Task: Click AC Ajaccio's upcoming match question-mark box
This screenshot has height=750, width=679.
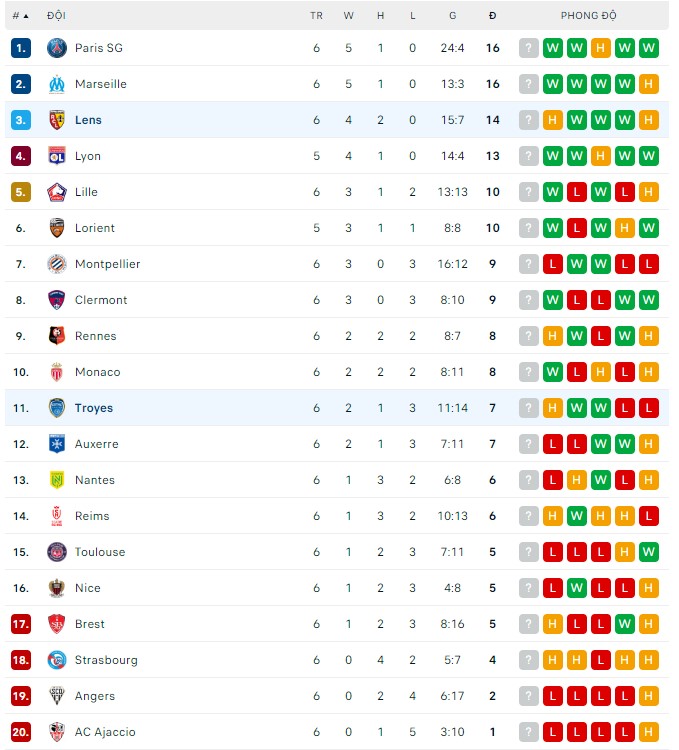Action: tap(529, 732)
